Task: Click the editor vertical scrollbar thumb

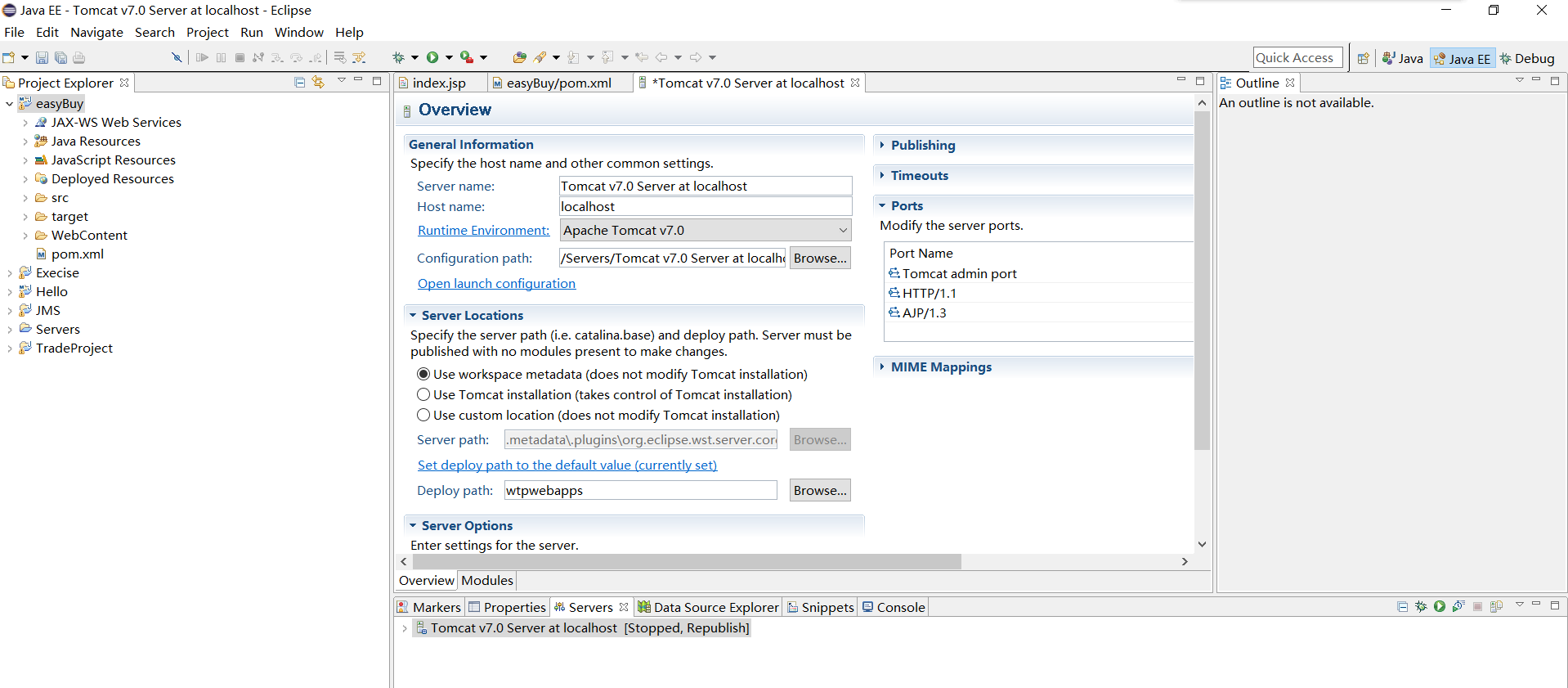Action: click(x=1202, y=281)
